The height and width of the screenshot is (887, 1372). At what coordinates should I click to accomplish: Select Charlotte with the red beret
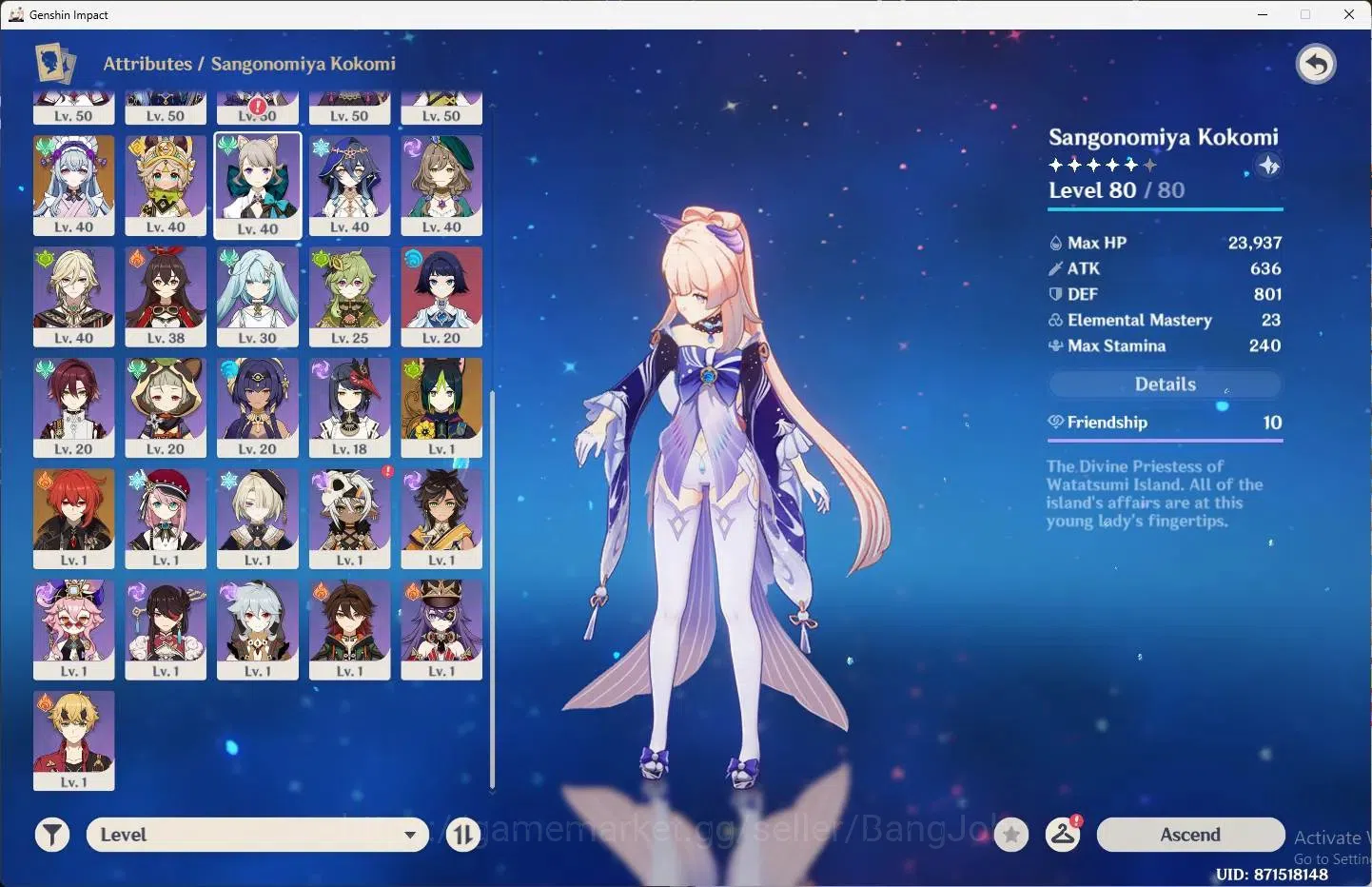click(166, 519)
